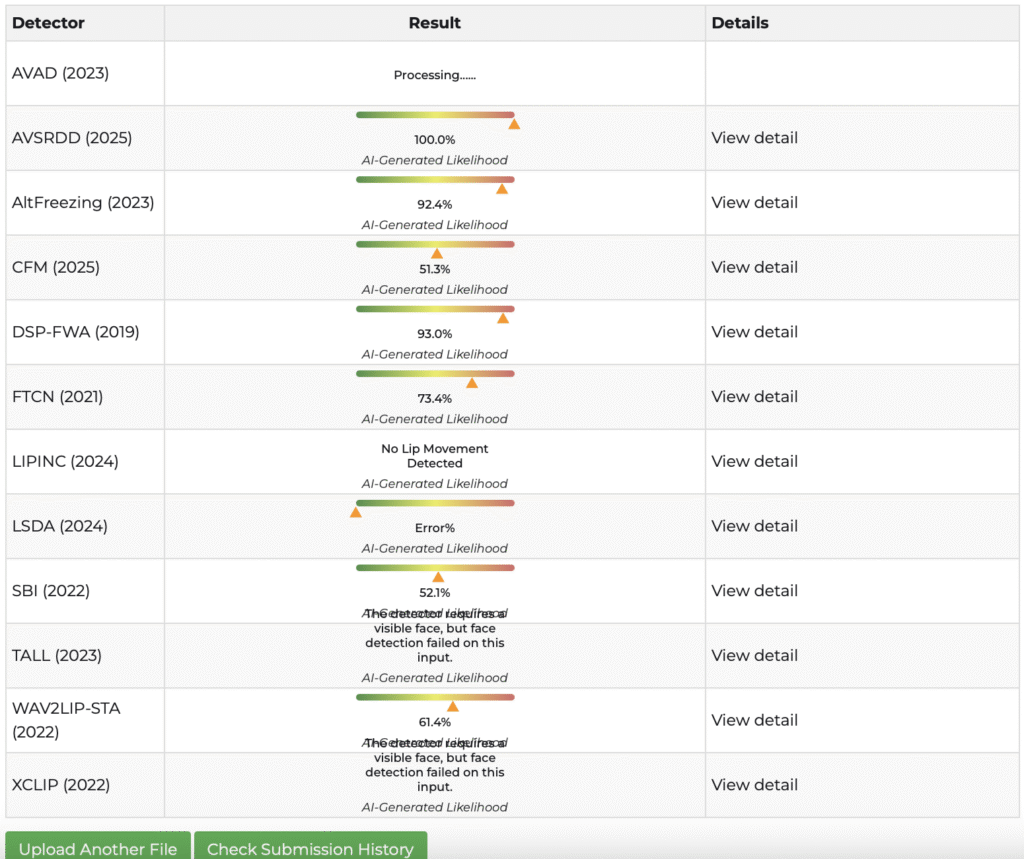1024x859 pixels.
Task: Click the AltFreezing orange triangle marker
Action: [502, 189]
